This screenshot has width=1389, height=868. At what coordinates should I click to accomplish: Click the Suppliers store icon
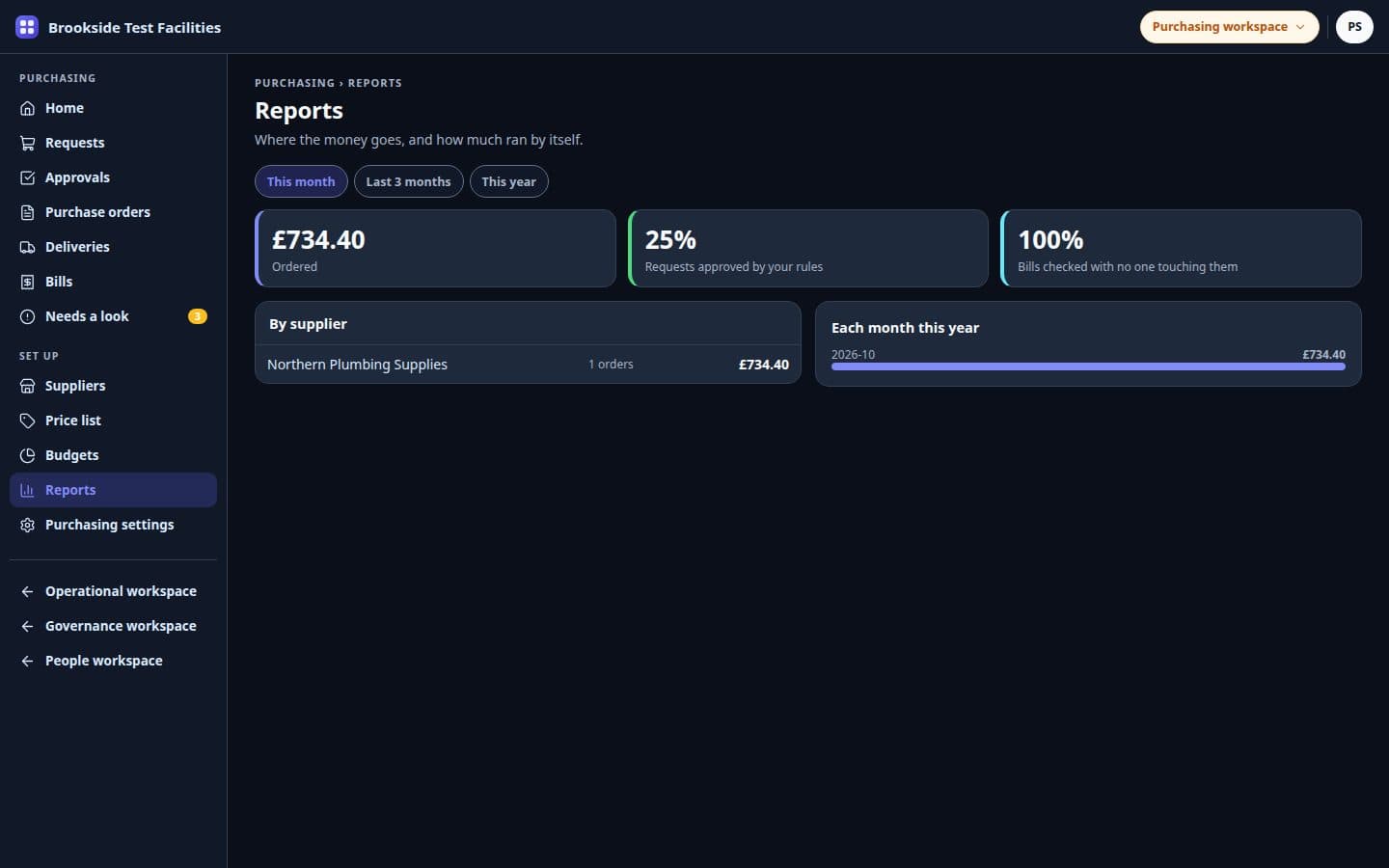pyautogui.click(x=27, y=386)
